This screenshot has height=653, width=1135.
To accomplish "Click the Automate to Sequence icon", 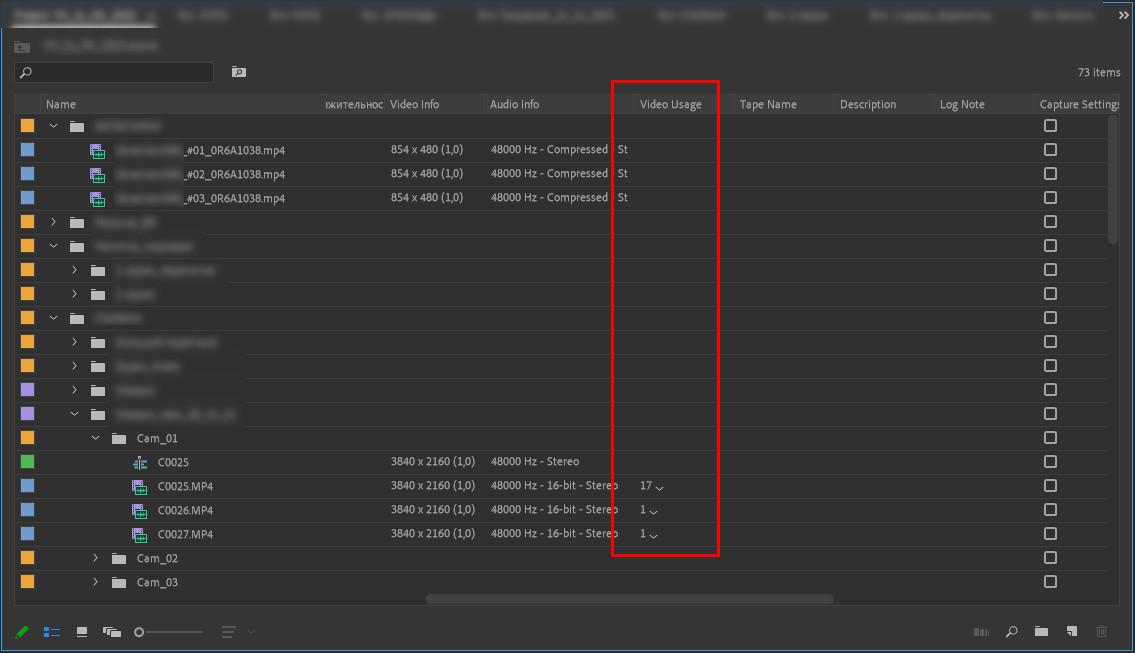I will (x=981, y=632).
